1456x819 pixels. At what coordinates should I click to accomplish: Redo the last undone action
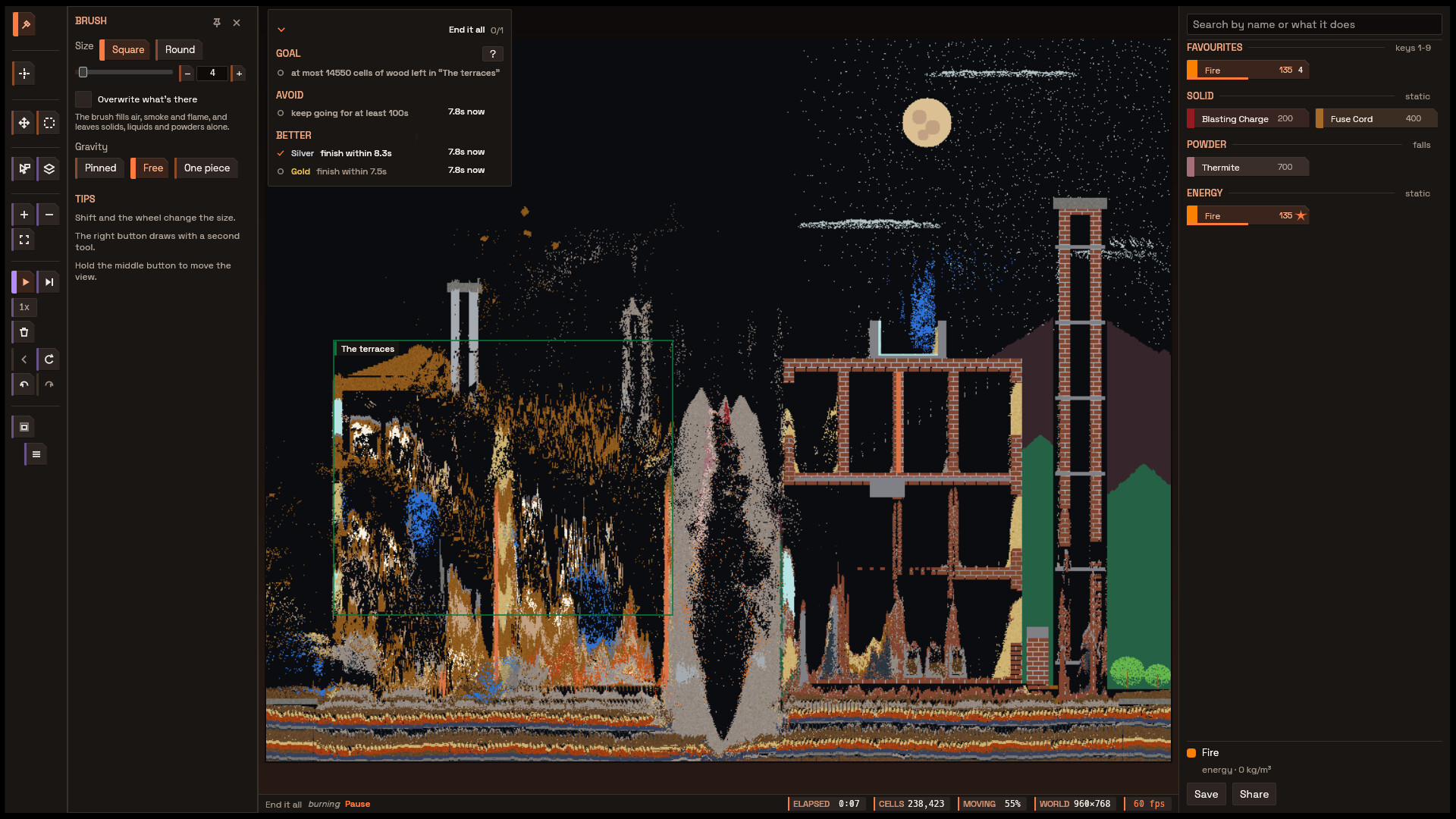click(49, 384)
